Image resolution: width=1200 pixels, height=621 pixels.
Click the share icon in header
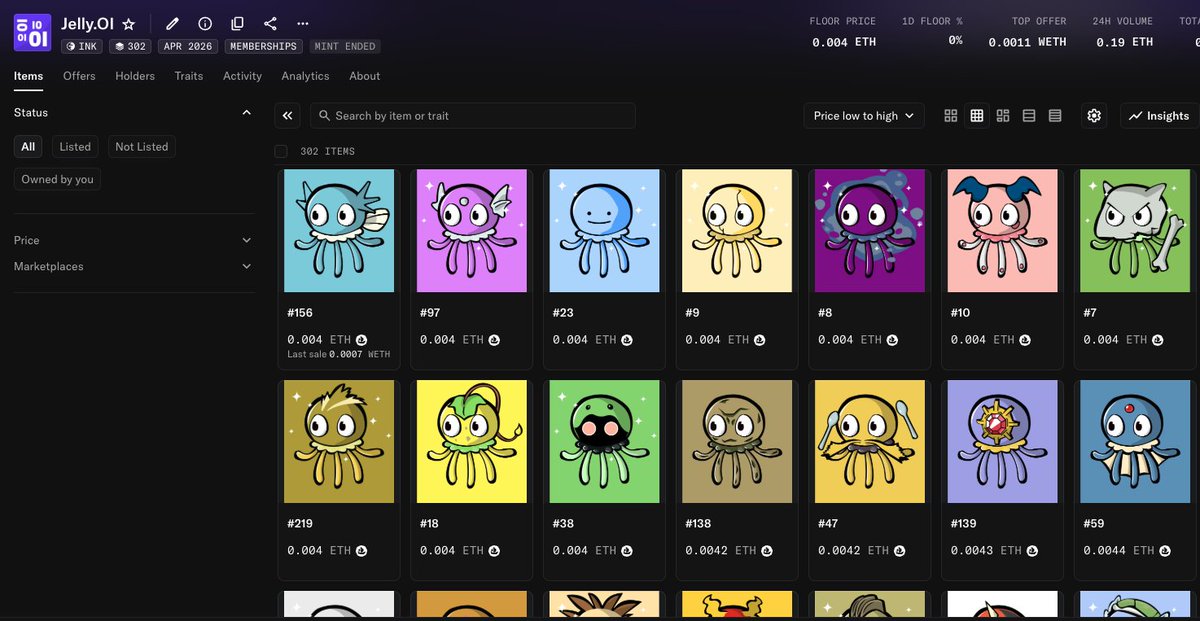click(x=270, y=23)
